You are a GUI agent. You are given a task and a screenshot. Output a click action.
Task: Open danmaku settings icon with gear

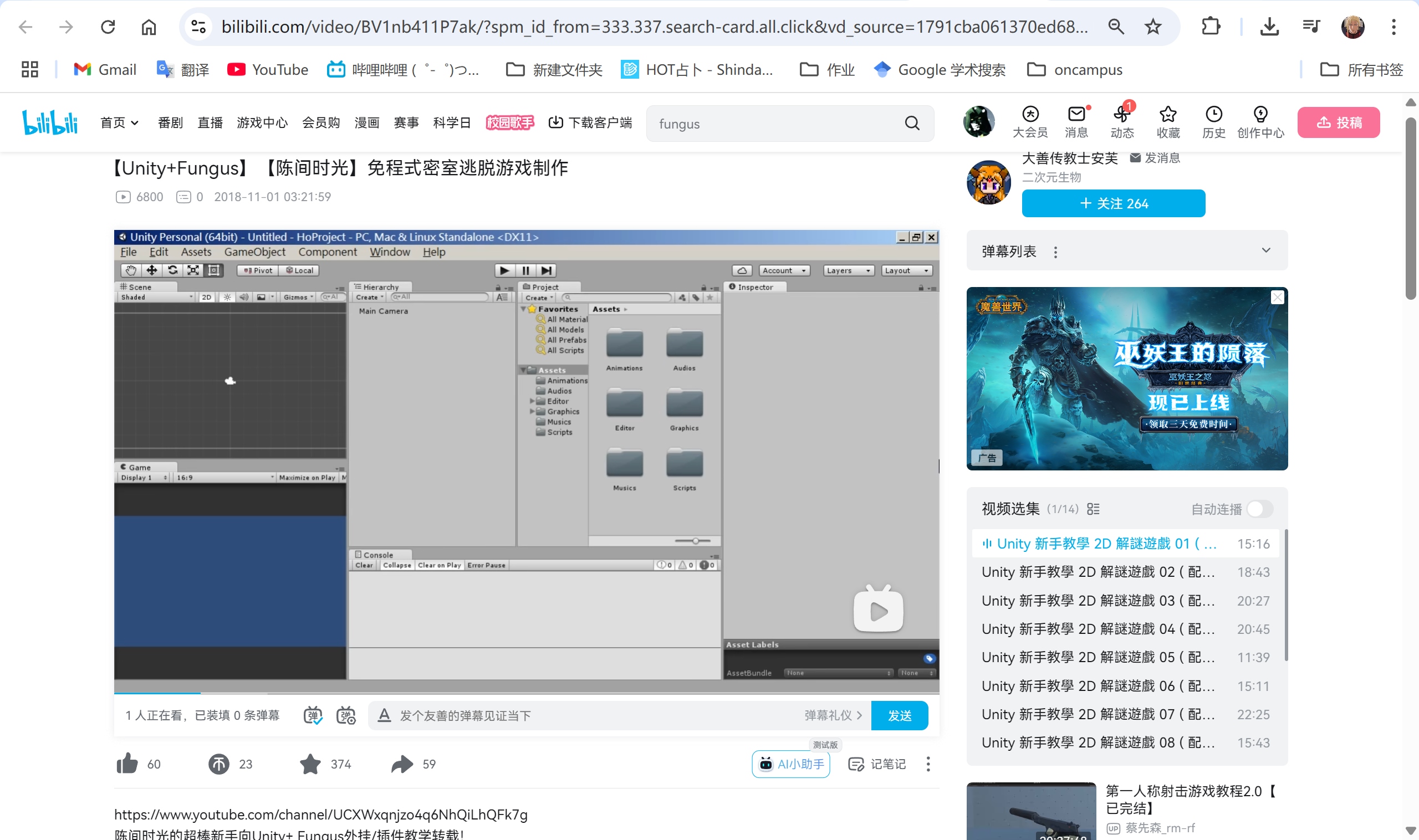[345, 715]
